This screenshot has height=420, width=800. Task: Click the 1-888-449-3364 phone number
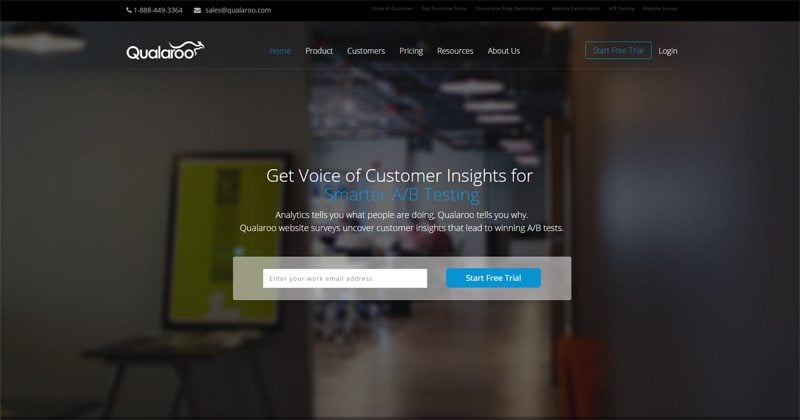coord(158,10)
